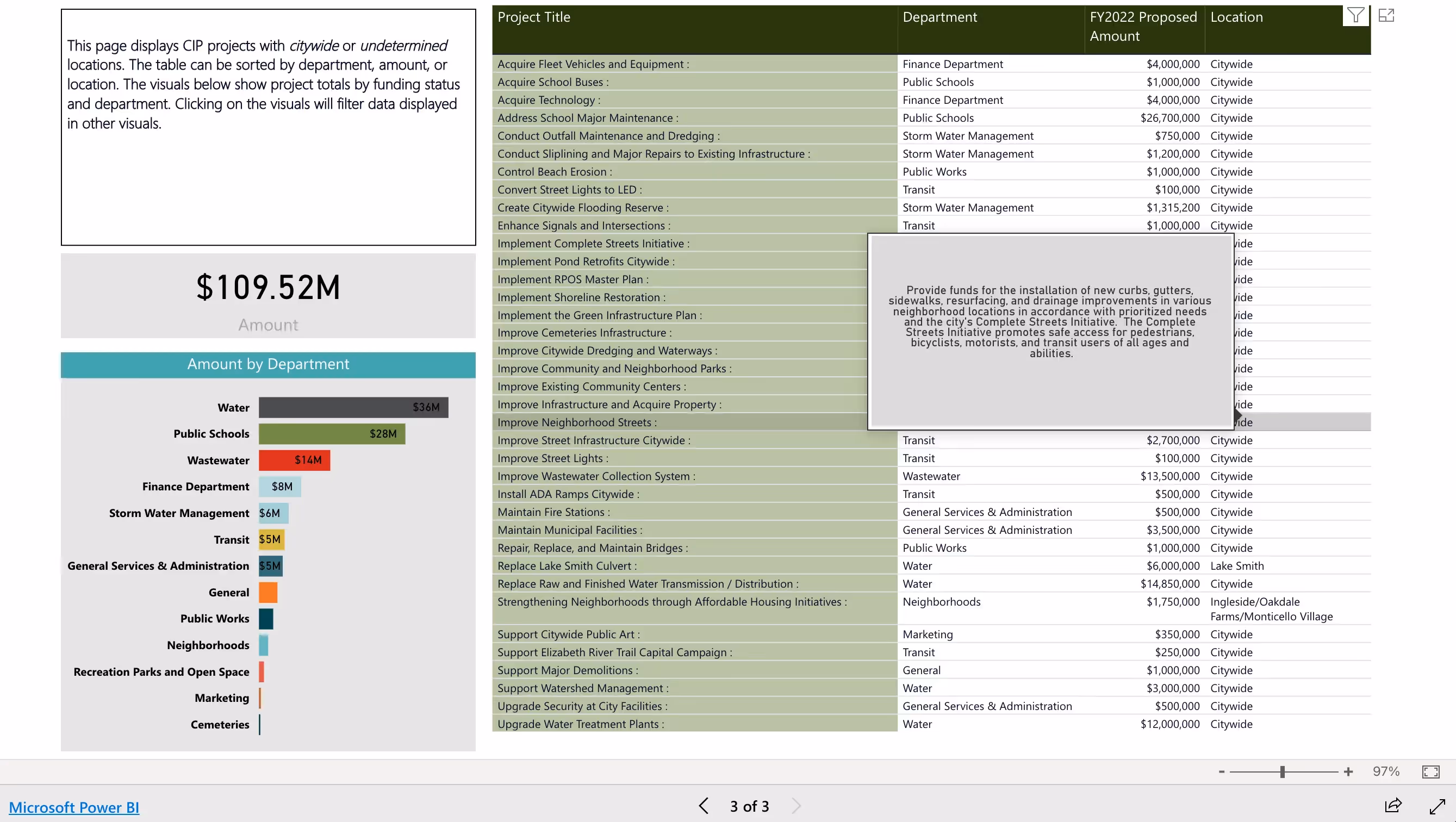Select the Storm Water Management $6M bar

click(x=273, y=513)
